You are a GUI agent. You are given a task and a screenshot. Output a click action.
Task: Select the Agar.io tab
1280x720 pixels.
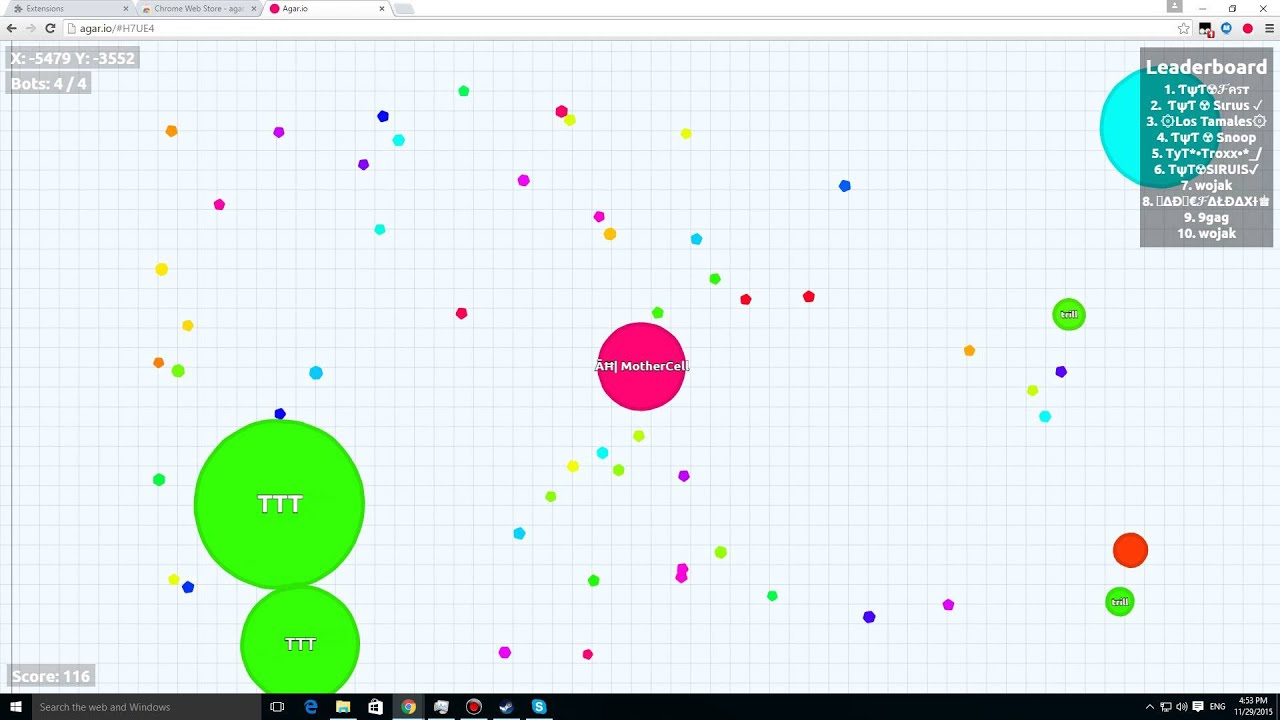click(326, 8)
